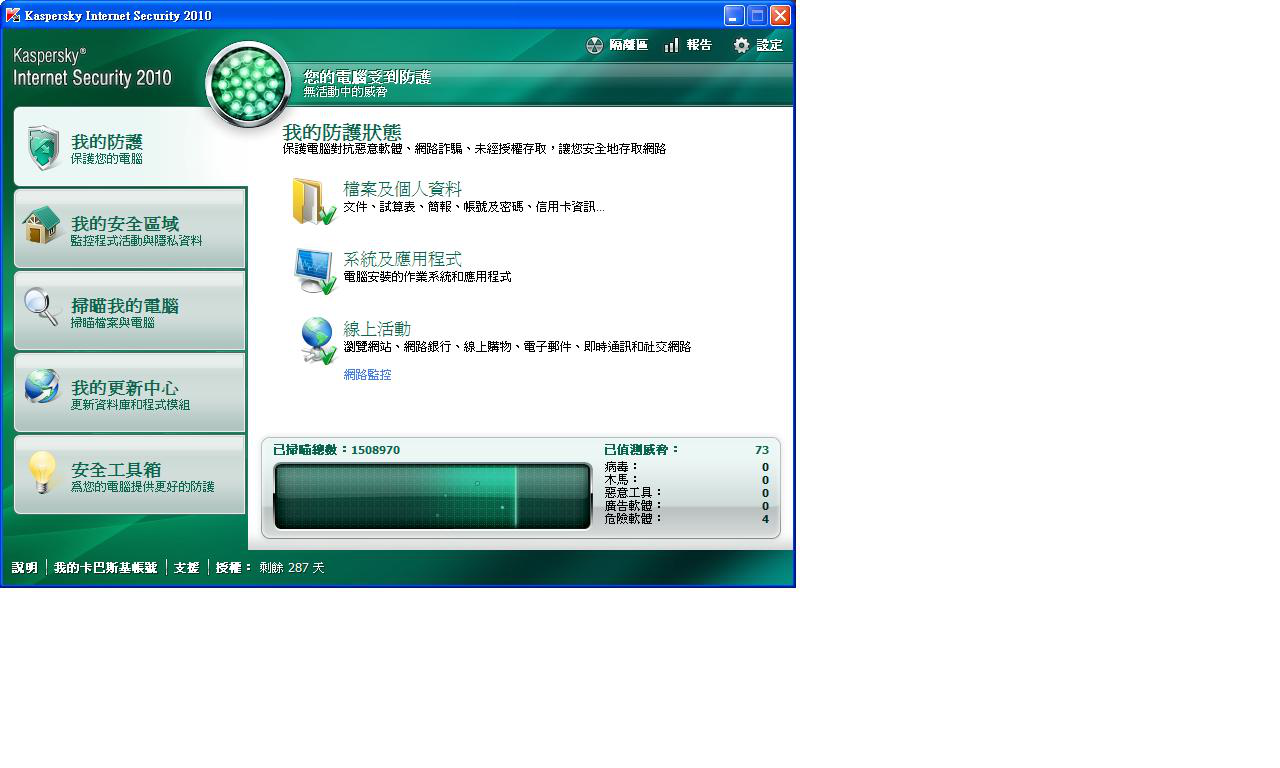
Task: Open the 設定 gear icon
Action: pos(741,45)
